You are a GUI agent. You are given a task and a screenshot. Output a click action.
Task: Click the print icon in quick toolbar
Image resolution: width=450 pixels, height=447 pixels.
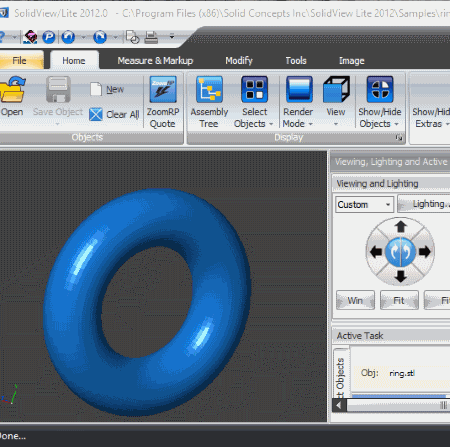[x=151, y=37]
